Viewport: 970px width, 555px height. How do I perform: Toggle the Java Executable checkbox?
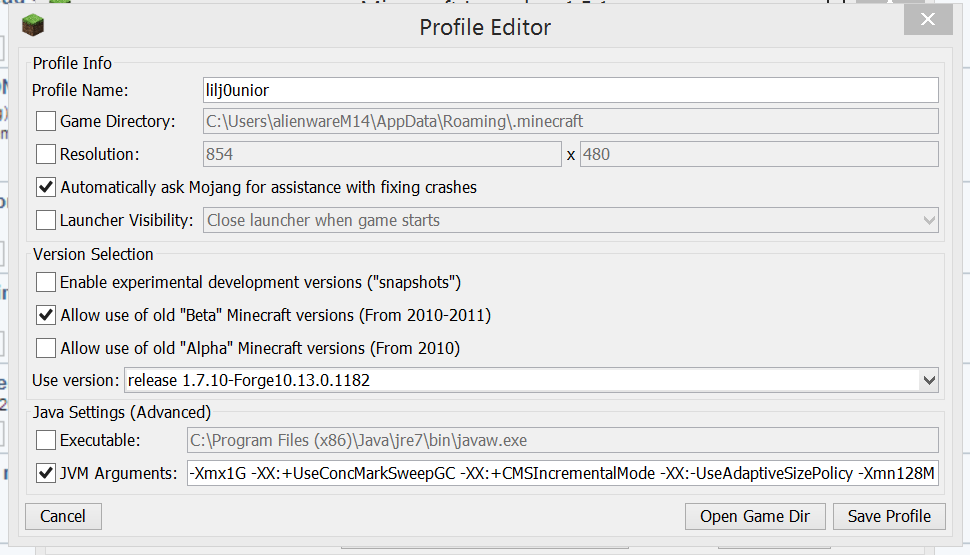pyautogui.click(x=46, y=440)
